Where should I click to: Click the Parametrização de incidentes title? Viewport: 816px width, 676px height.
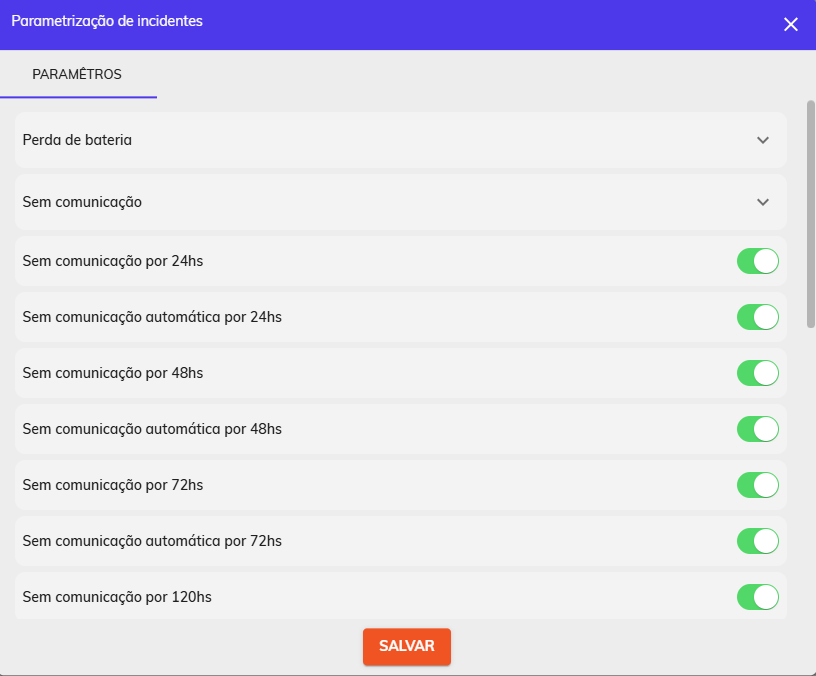coord(107,21)
